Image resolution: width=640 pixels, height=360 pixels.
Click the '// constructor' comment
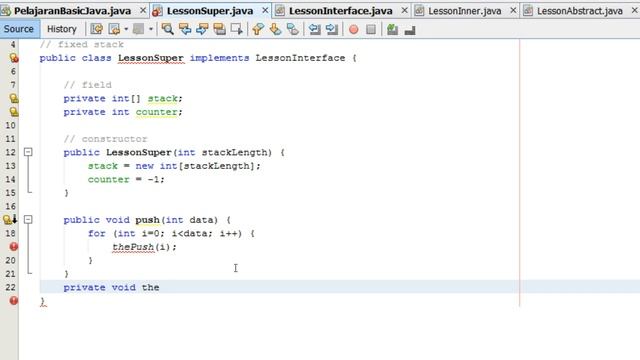coord(105,139)
